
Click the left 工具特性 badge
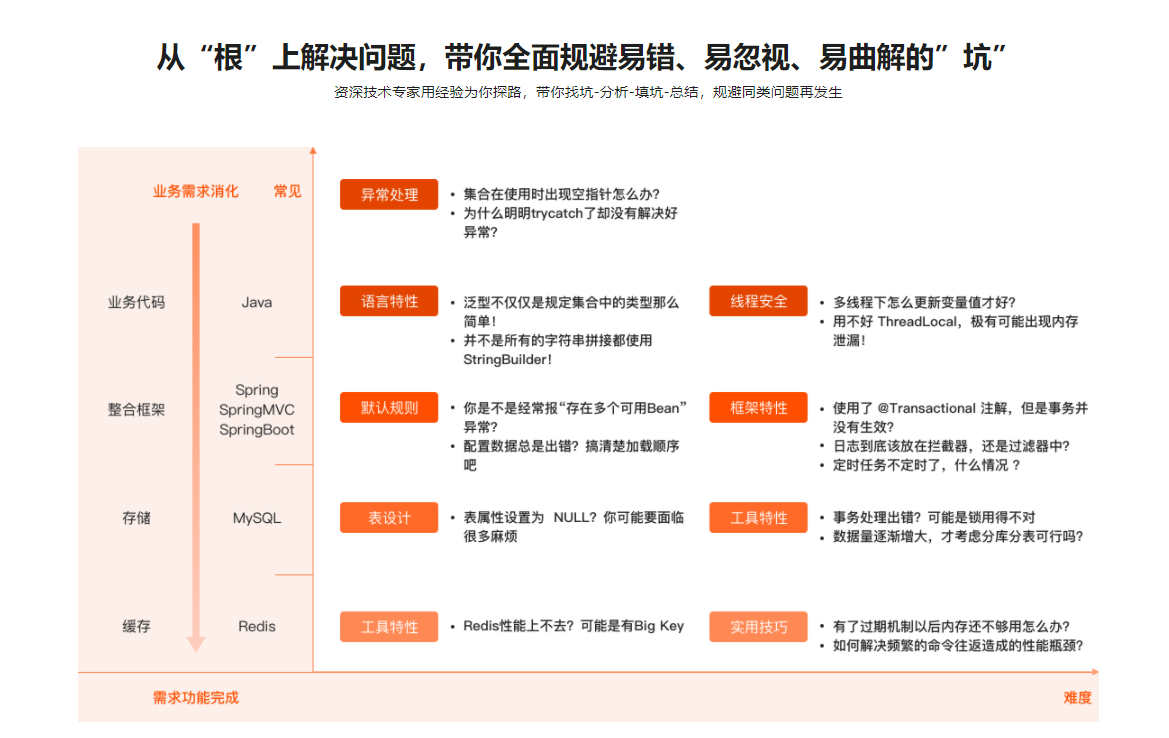pyautogui.click(x=388, y=626)
